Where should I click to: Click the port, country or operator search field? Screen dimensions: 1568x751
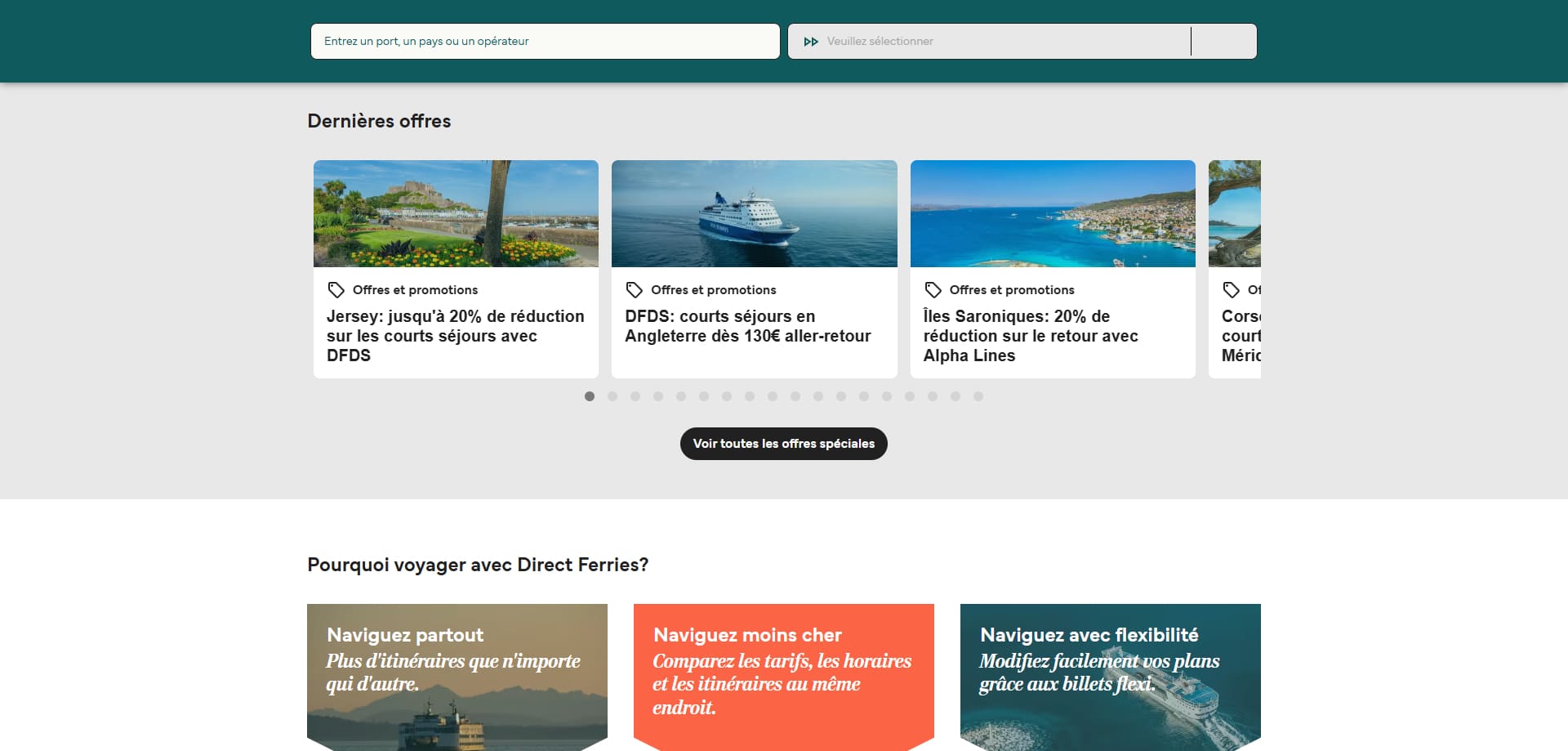pos(545,41)
